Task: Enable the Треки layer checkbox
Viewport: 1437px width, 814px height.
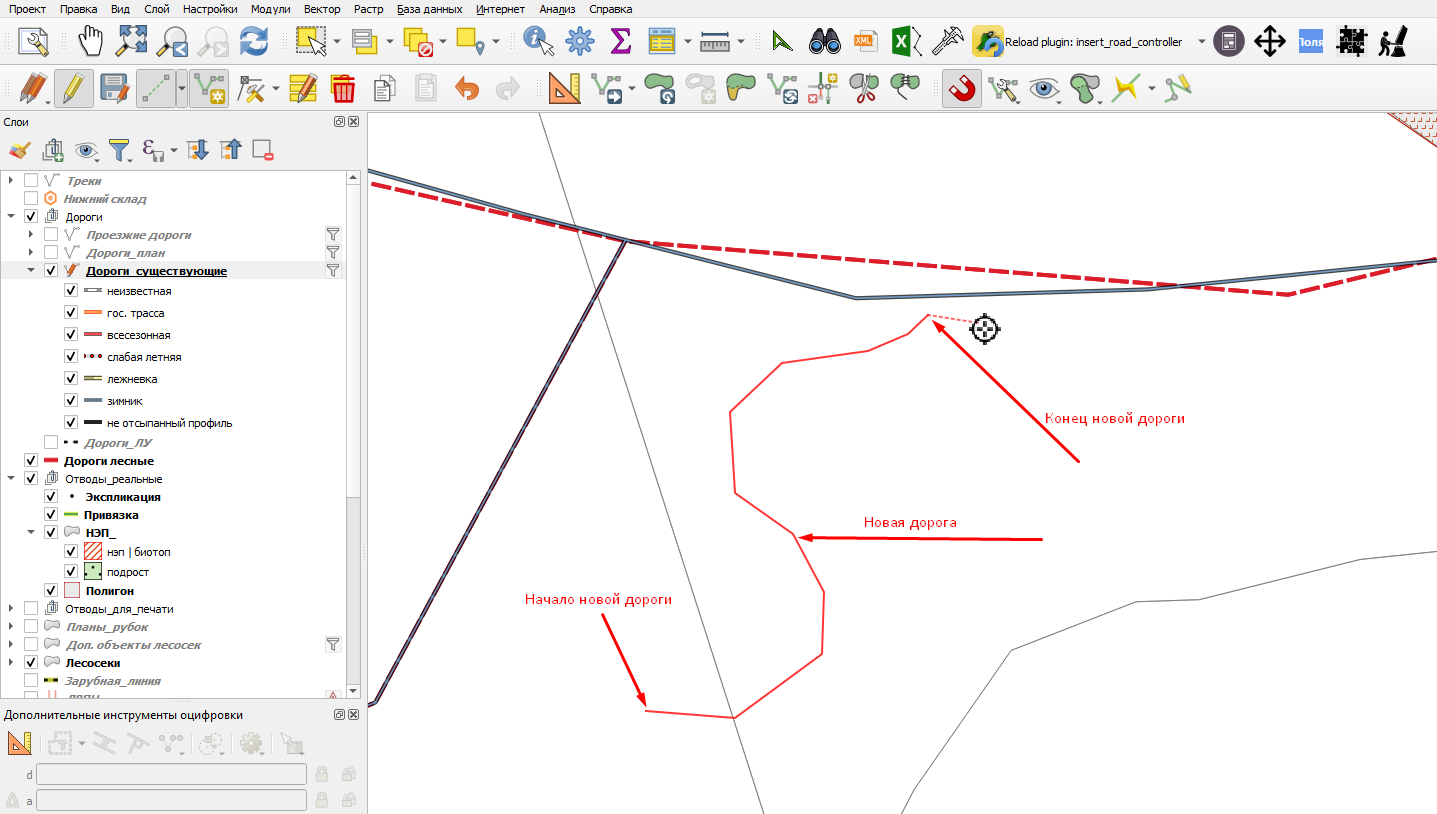Action: (x=31, y=181)
